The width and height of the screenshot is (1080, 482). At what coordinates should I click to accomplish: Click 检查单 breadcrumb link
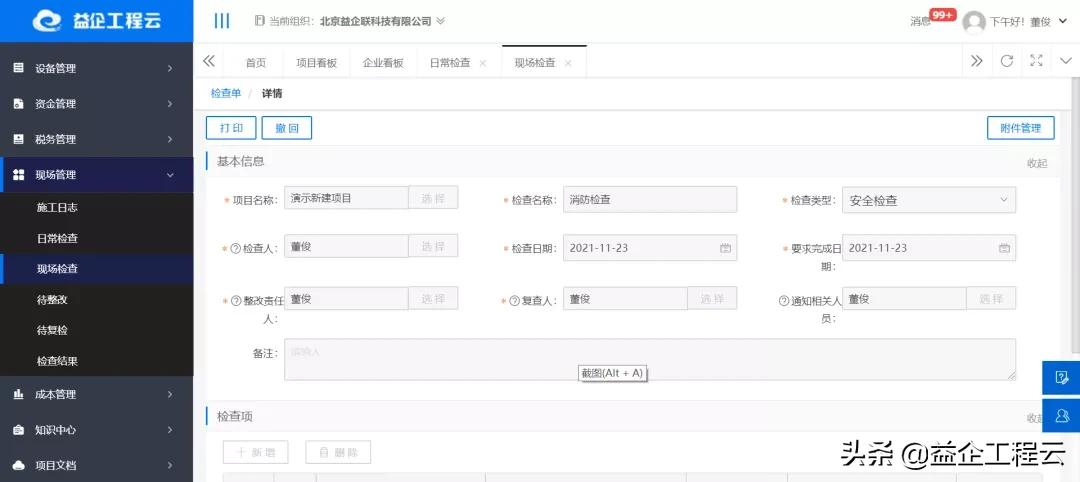[x=225, y=93]
